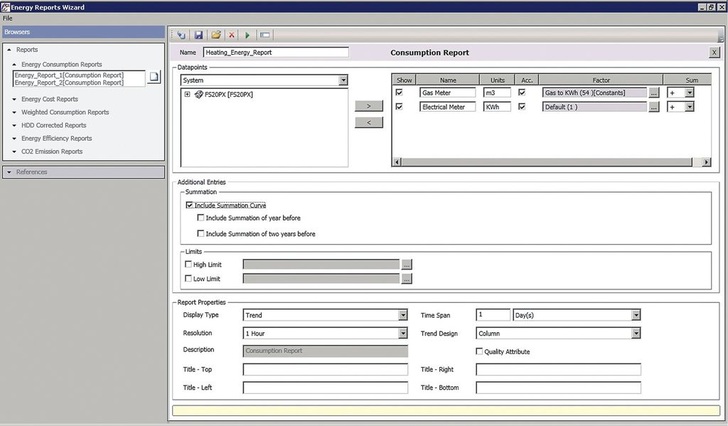Click the KWh units field
This screenshot has height=426, width=728.
(497, 107)
